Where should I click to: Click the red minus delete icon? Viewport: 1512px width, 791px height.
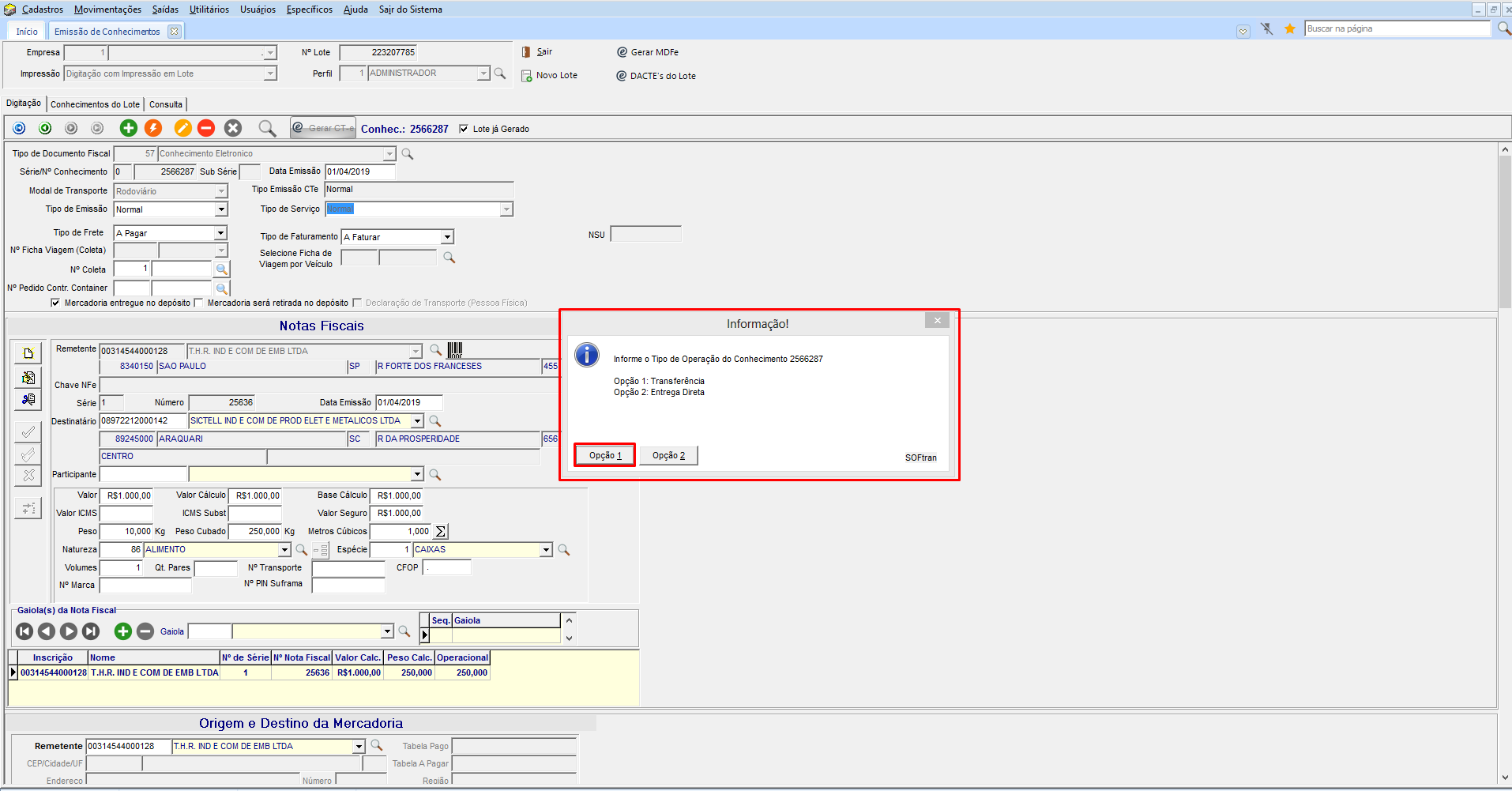click(206, 128)
